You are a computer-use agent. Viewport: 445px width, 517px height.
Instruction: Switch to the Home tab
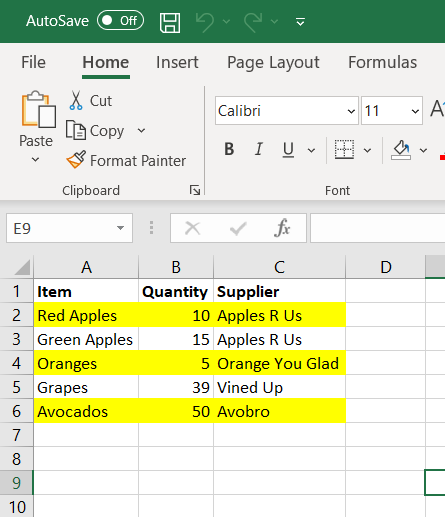(x=106, y=62)
